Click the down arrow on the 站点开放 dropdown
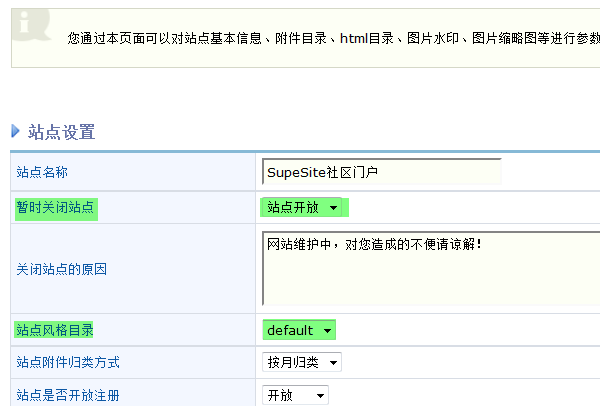 pyautogui.click(x=334, y=208)
